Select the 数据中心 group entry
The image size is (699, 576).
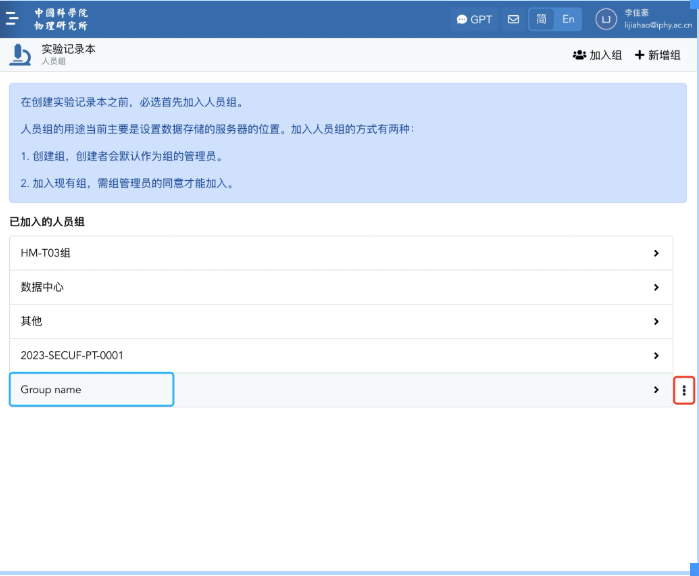(42, 287)
